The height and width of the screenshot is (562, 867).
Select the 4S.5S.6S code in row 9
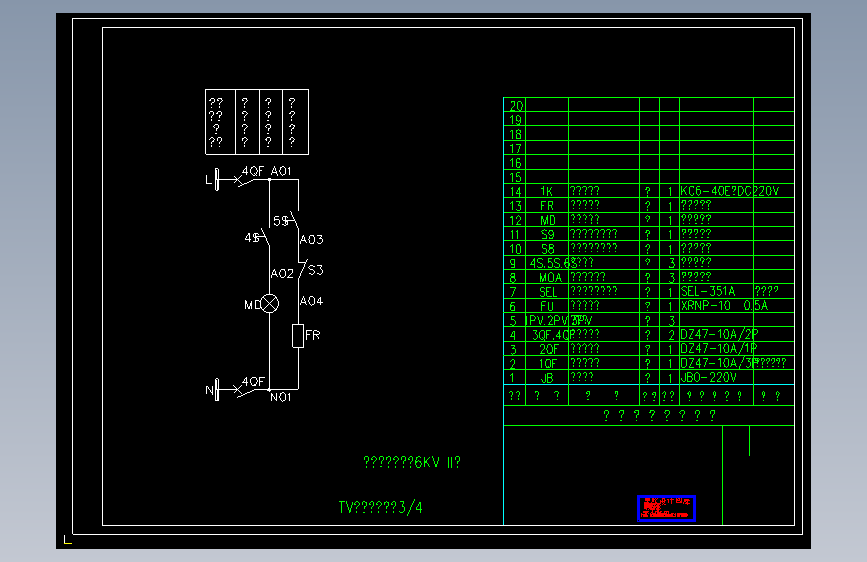click(553, 263)
